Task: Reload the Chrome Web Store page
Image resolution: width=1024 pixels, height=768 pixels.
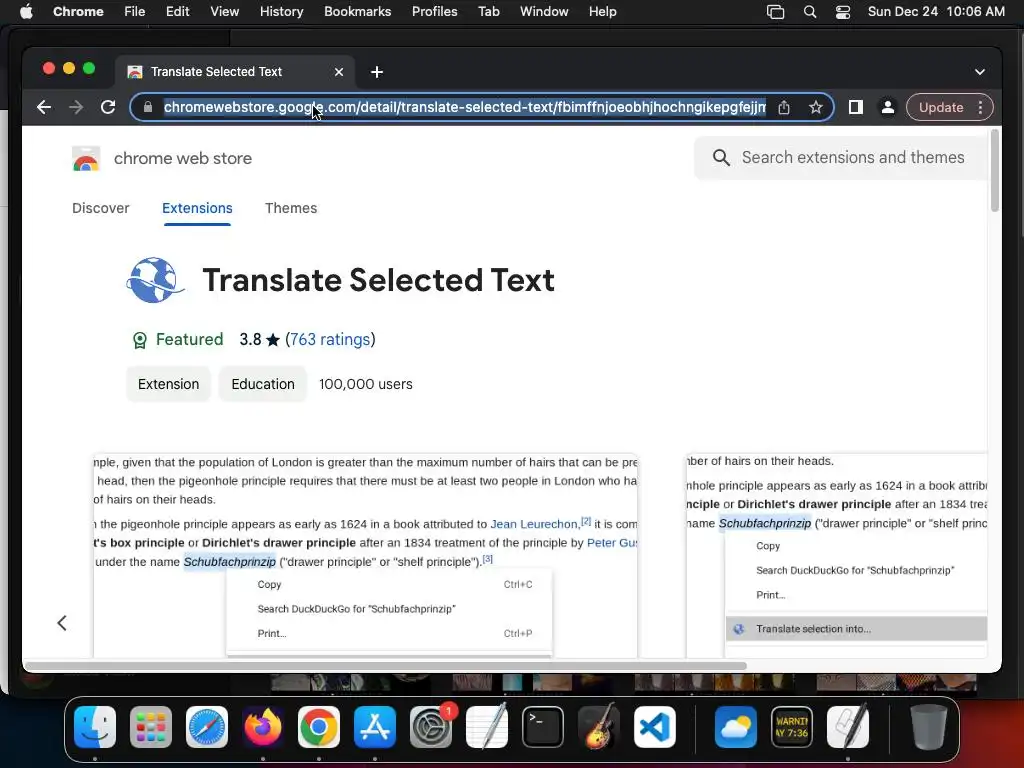Action: [x=108, y=107]
